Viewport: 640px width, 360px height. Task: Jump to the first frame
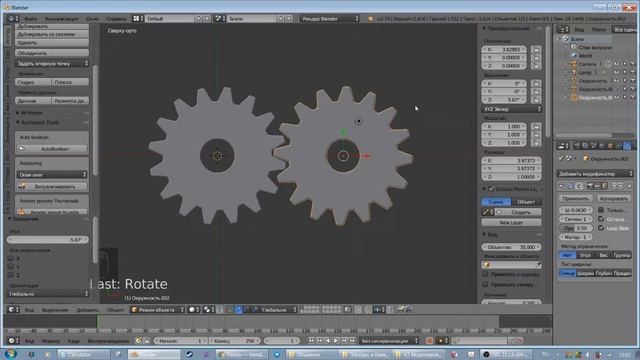pos(311,340)
